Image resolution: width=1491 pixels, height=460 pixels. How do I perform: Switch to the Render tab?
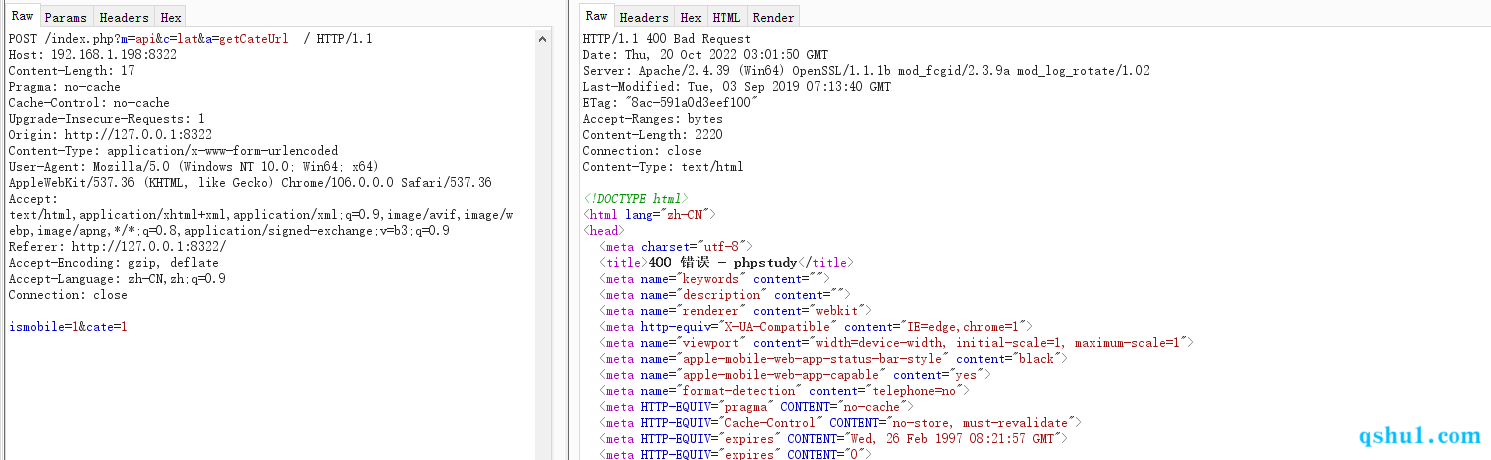pos(773,17)
